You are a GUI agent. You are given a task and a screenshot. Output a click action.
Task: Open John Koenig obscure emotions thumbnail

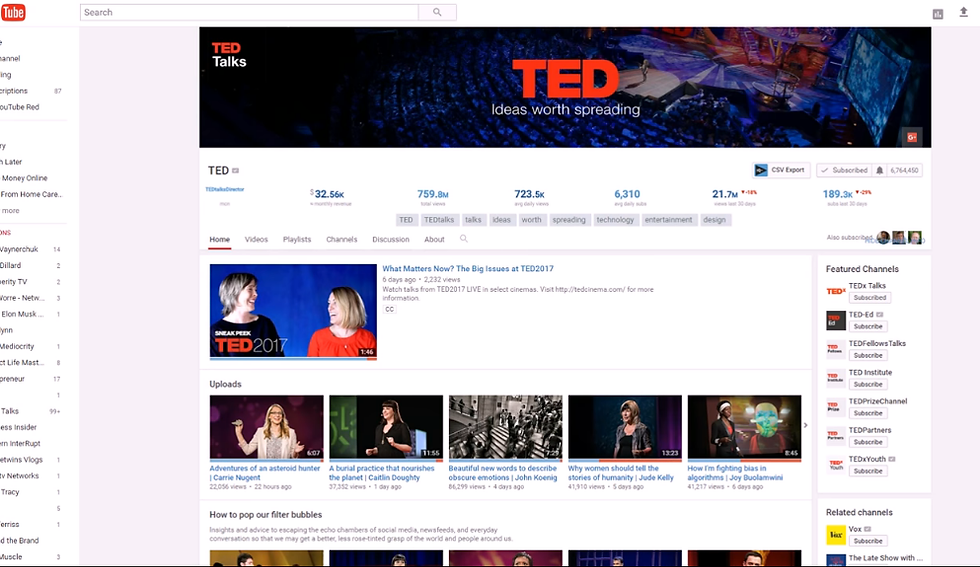click(506, 428)
